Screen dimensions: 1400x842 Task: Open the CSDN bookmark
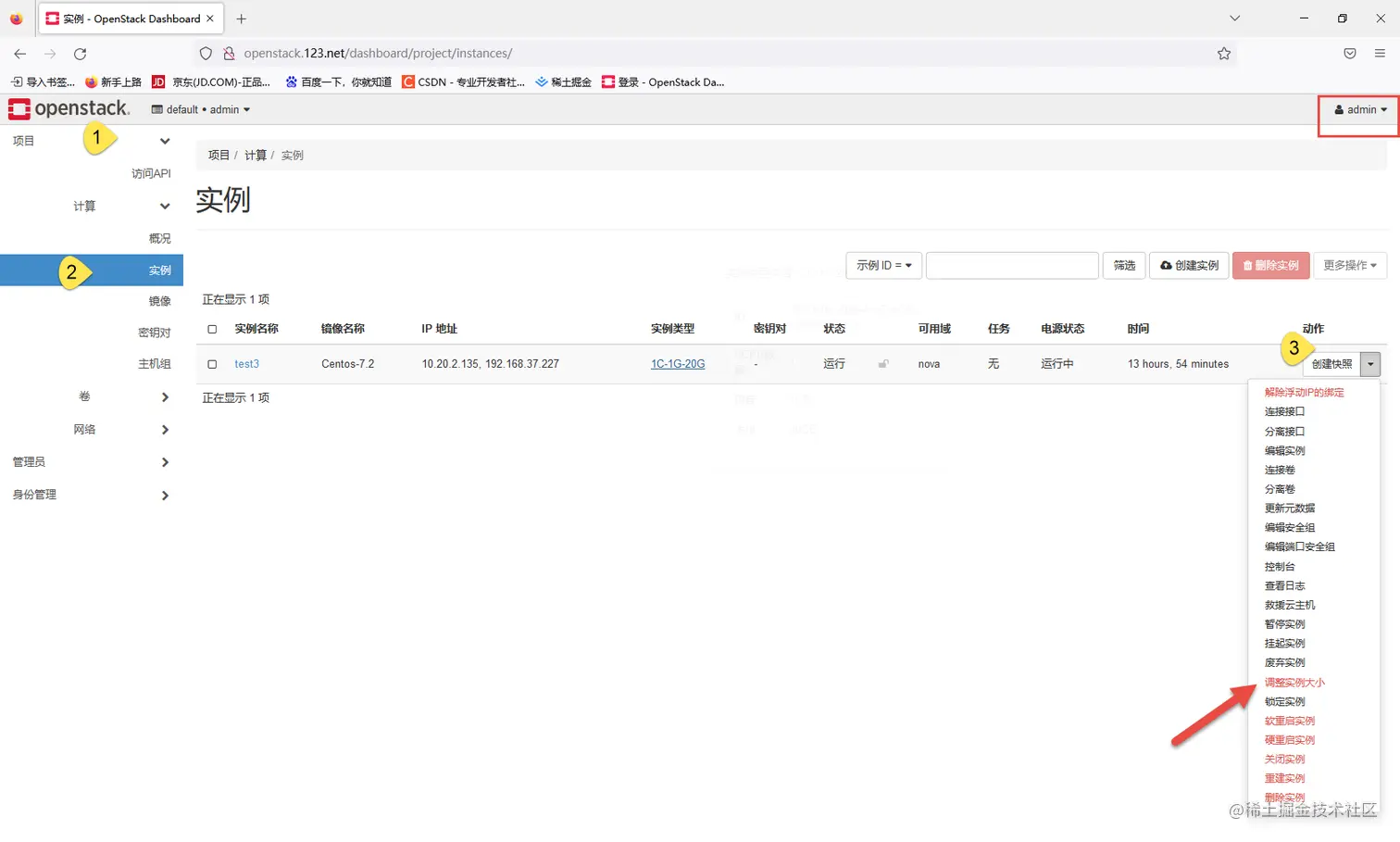click(x=463, y=82)
